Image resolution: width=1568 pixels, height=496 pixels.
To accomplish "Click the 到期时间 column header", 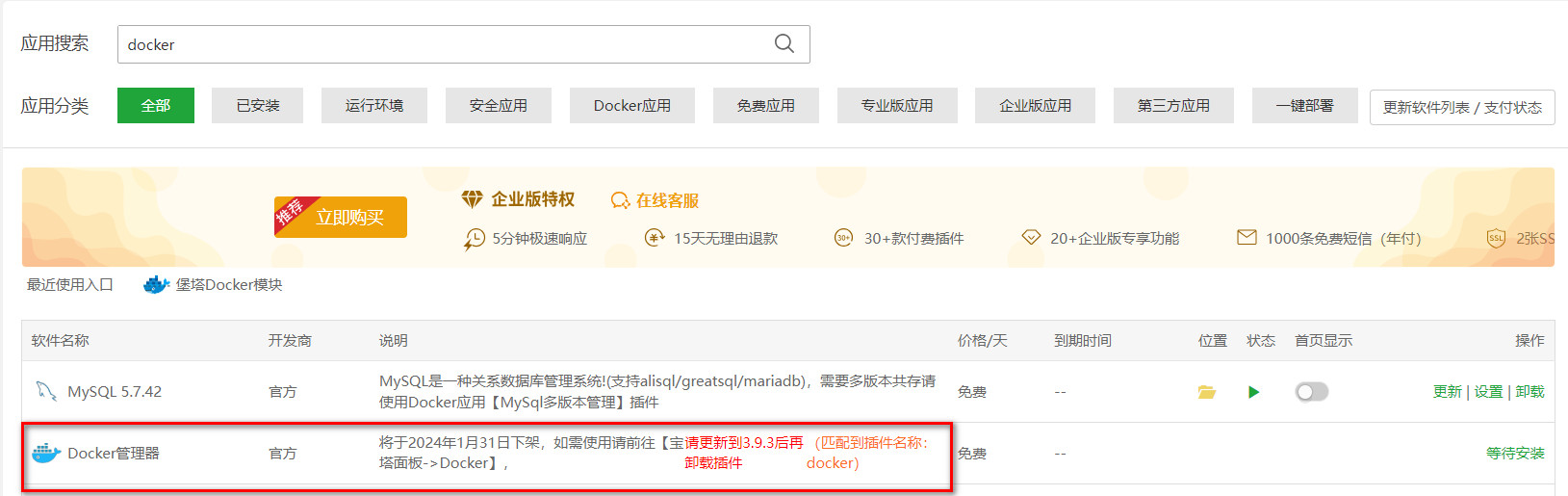I will click(1083, 341).
